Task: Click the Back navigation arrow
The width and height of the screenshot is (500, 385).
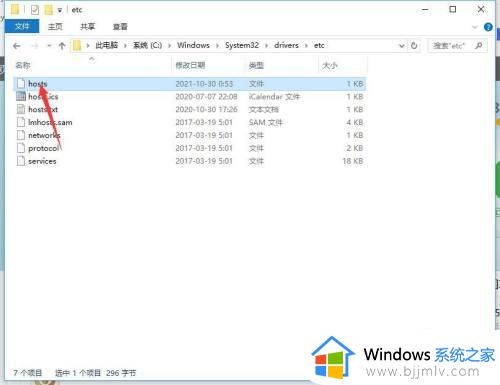Action: (x=17, y=46)
